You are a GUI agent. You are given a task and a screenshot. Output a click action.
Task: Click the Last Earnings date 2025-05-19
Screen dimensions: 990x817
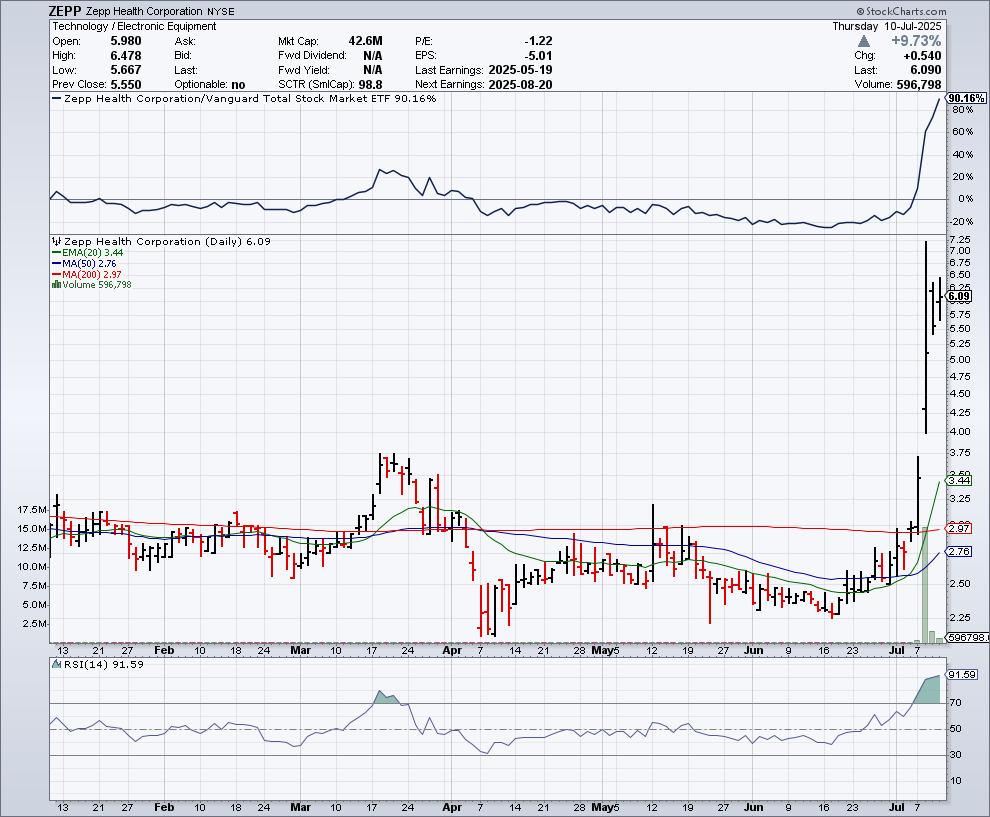click(x=520, y=70)
